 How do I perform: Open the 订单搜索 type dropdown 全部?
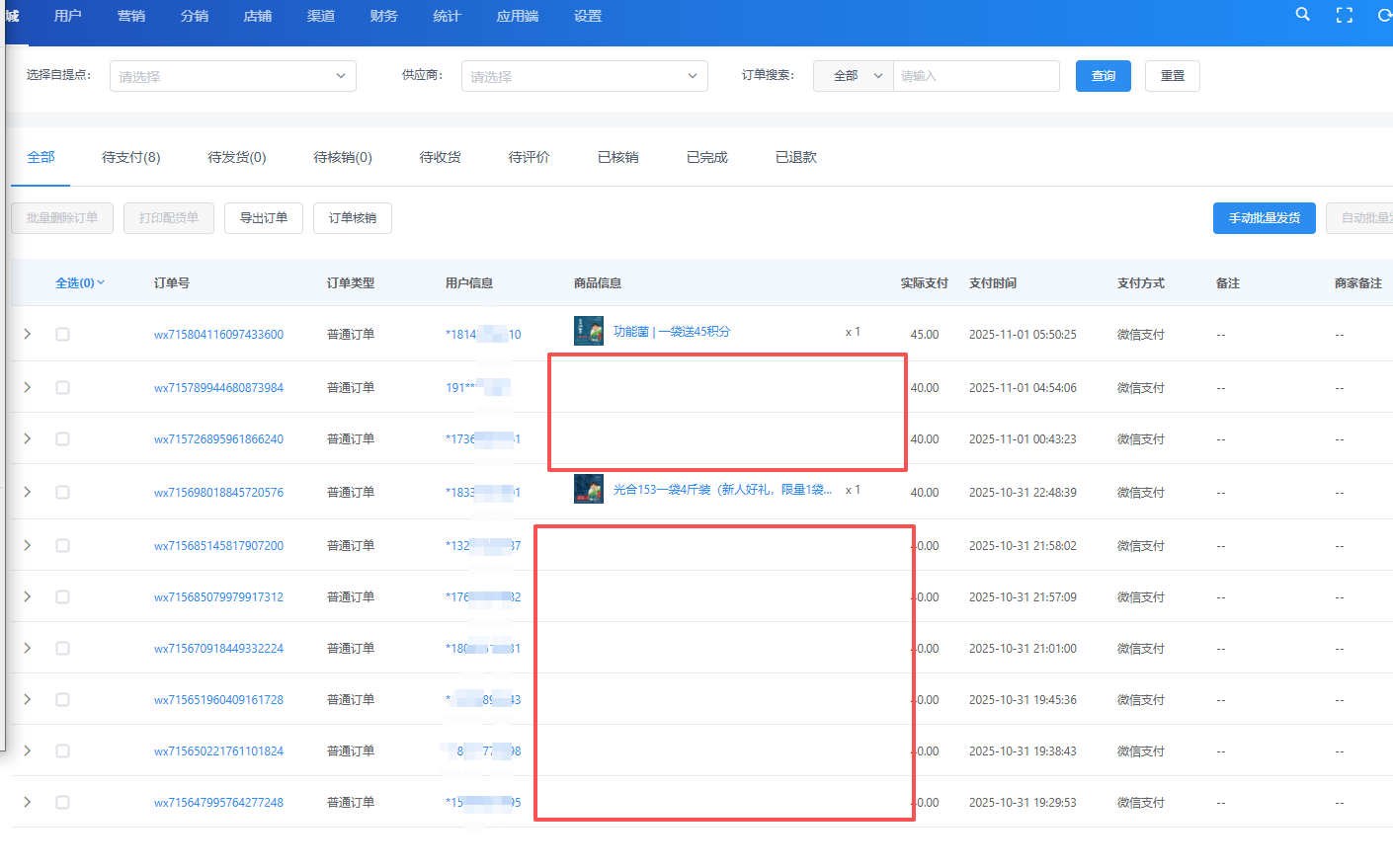[853, 76]
